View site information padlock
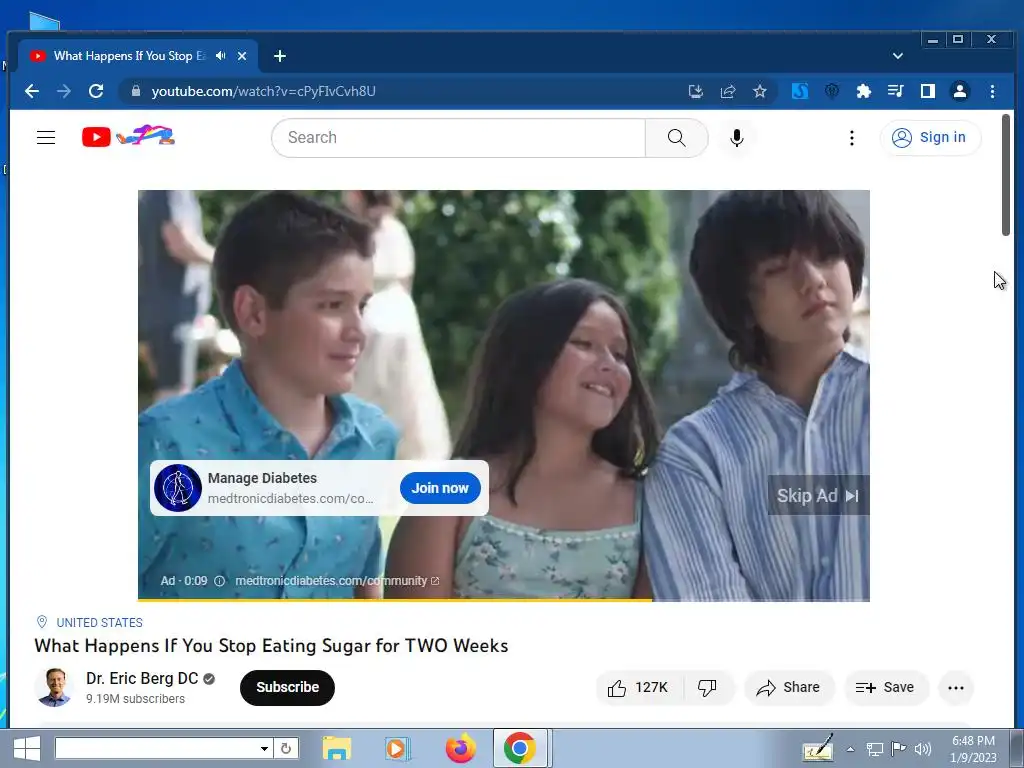Image resolution: width=1024 pixels, height=768 pixels. pos(136,91)
